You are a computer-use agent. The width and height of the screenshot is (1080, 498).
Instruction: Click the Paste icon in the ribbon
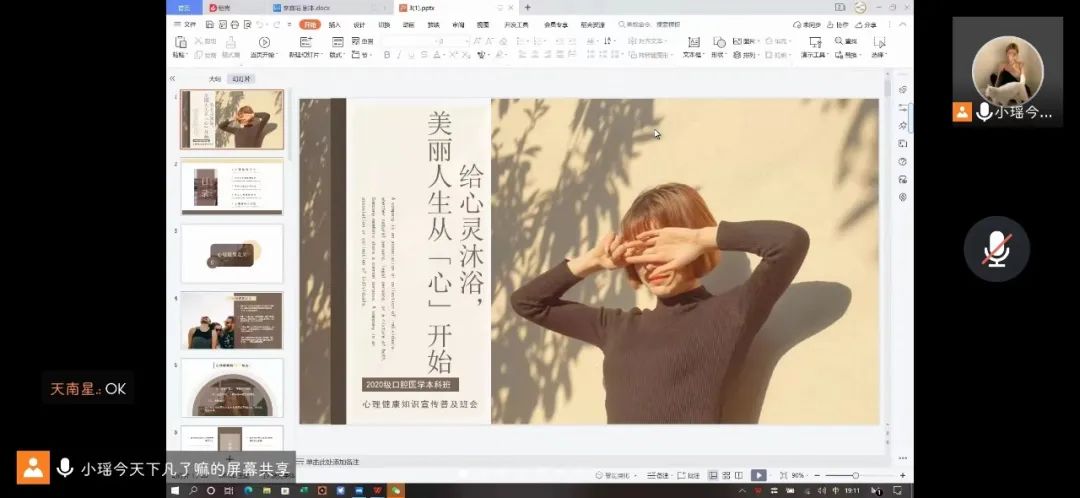pyautogui.click(x=180, y=42)
